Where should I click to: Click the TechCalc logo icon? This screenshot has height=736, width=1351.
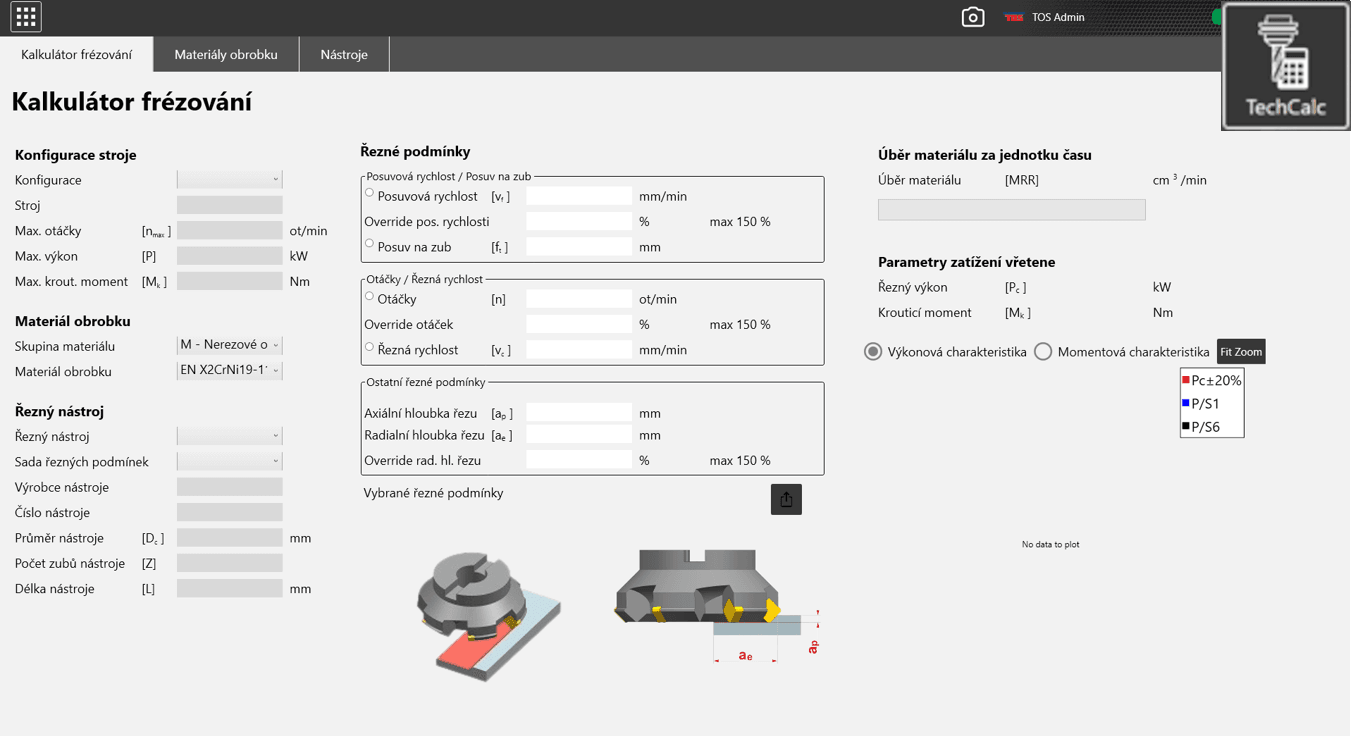coord(1285,66)
